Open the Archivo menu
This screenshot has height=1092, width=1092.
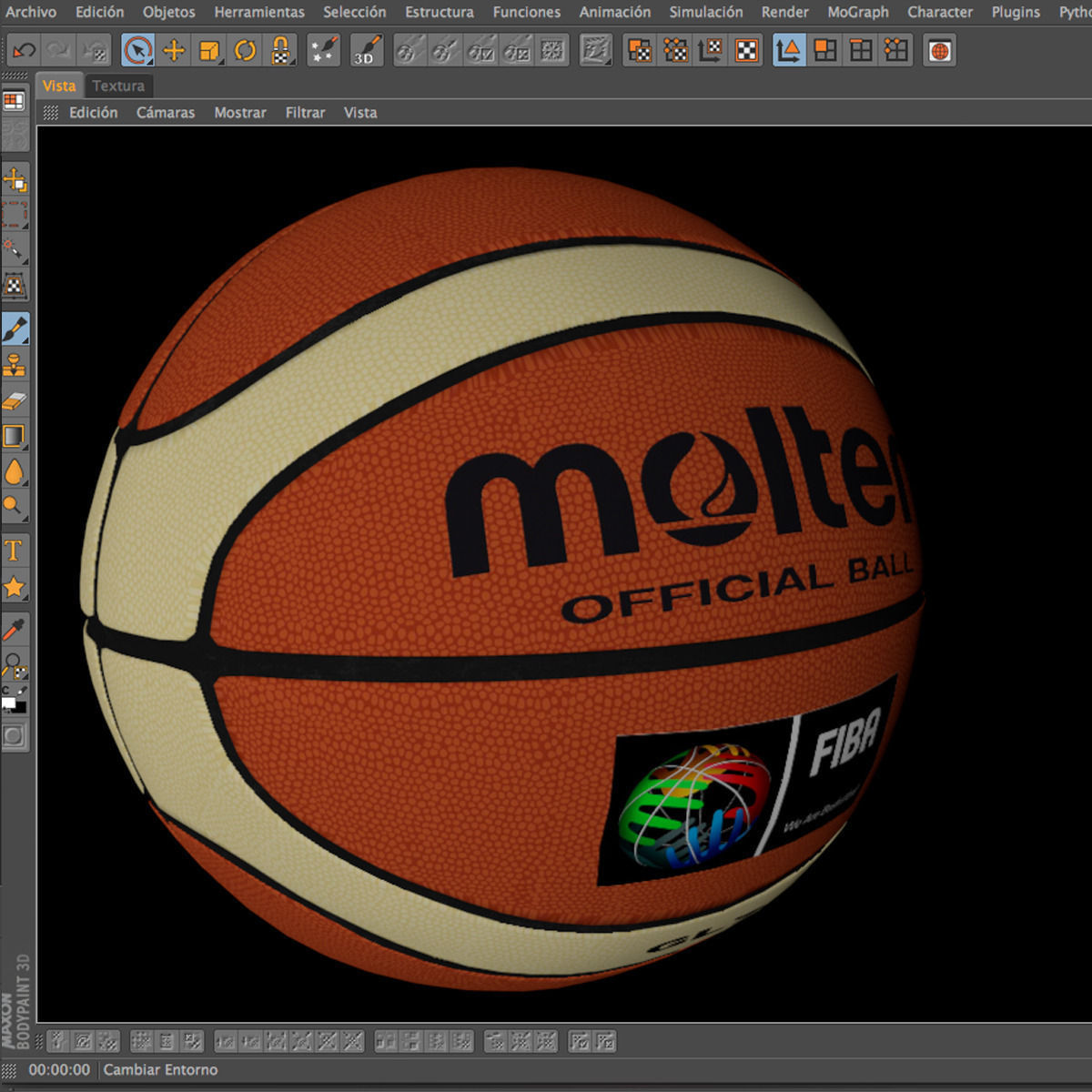coord(31,12)
